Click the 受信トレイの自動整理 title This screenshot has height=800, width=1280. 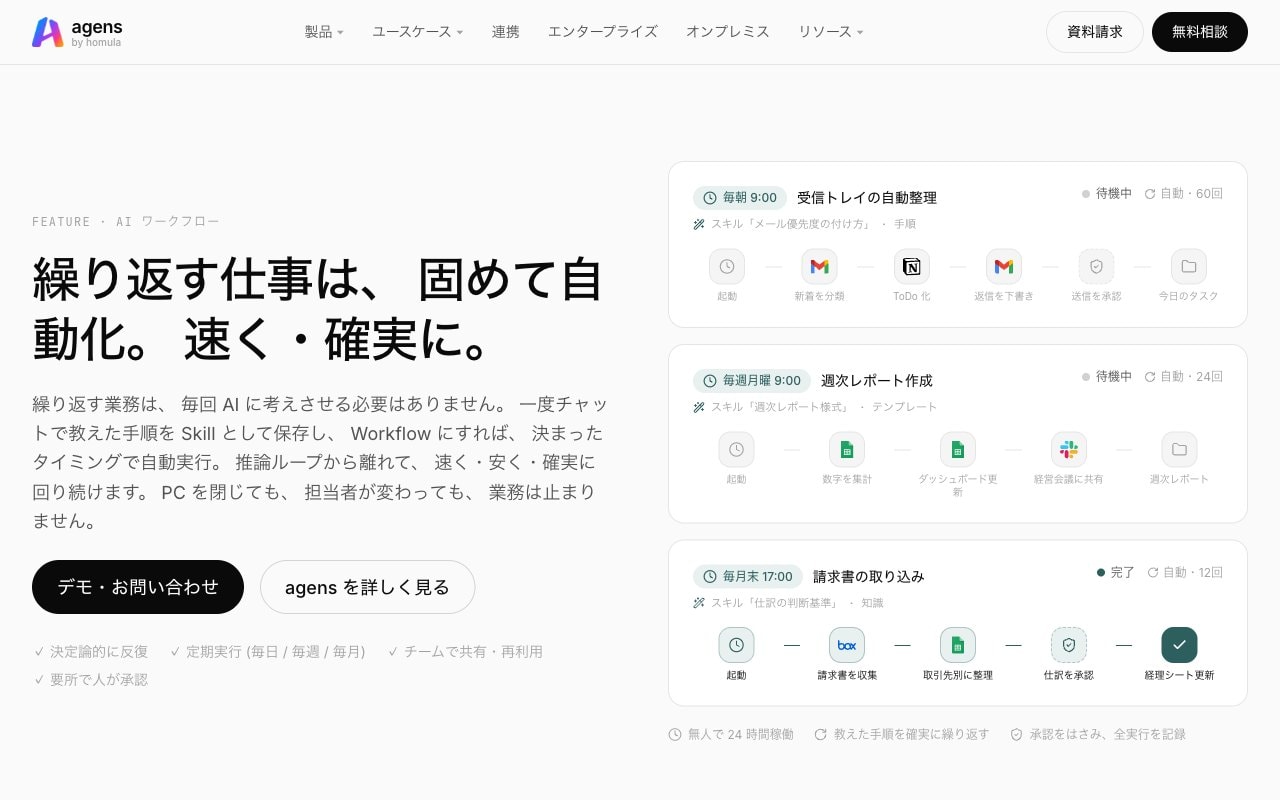click(x=867, y=198)
